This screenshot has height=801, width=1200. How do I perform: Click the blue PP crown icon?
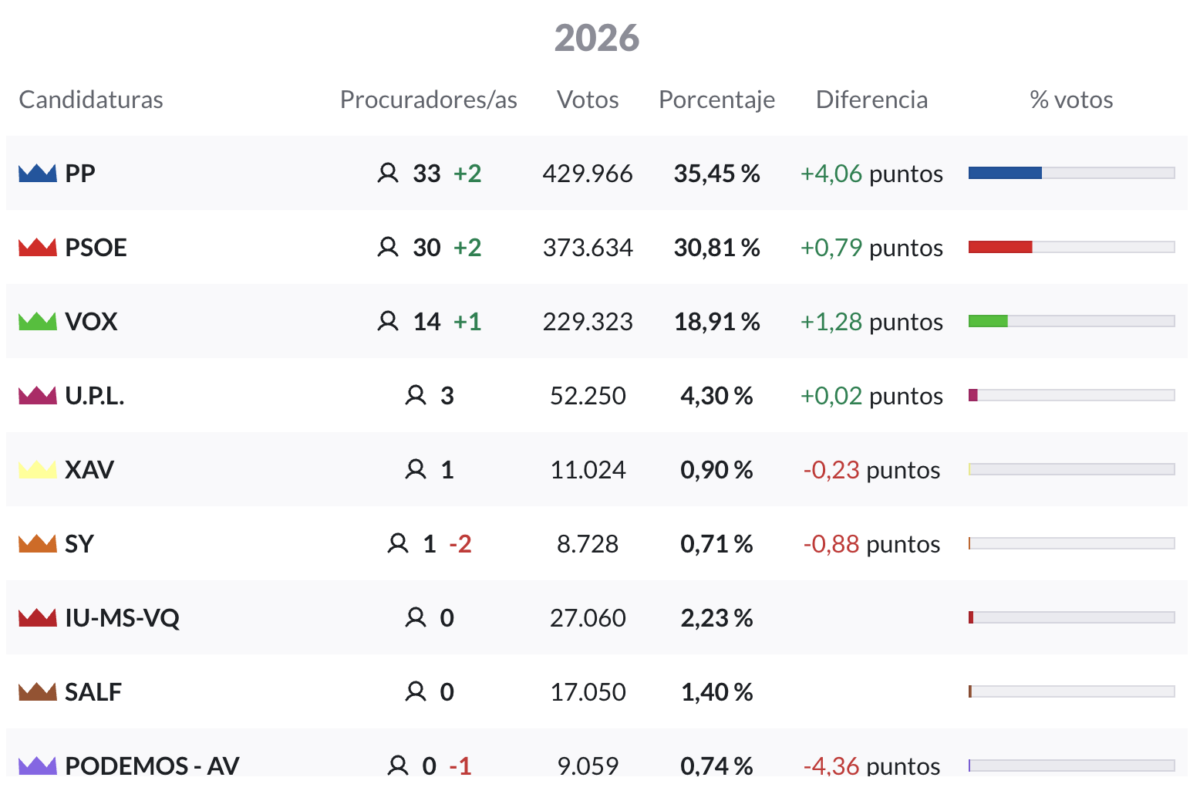37,174
